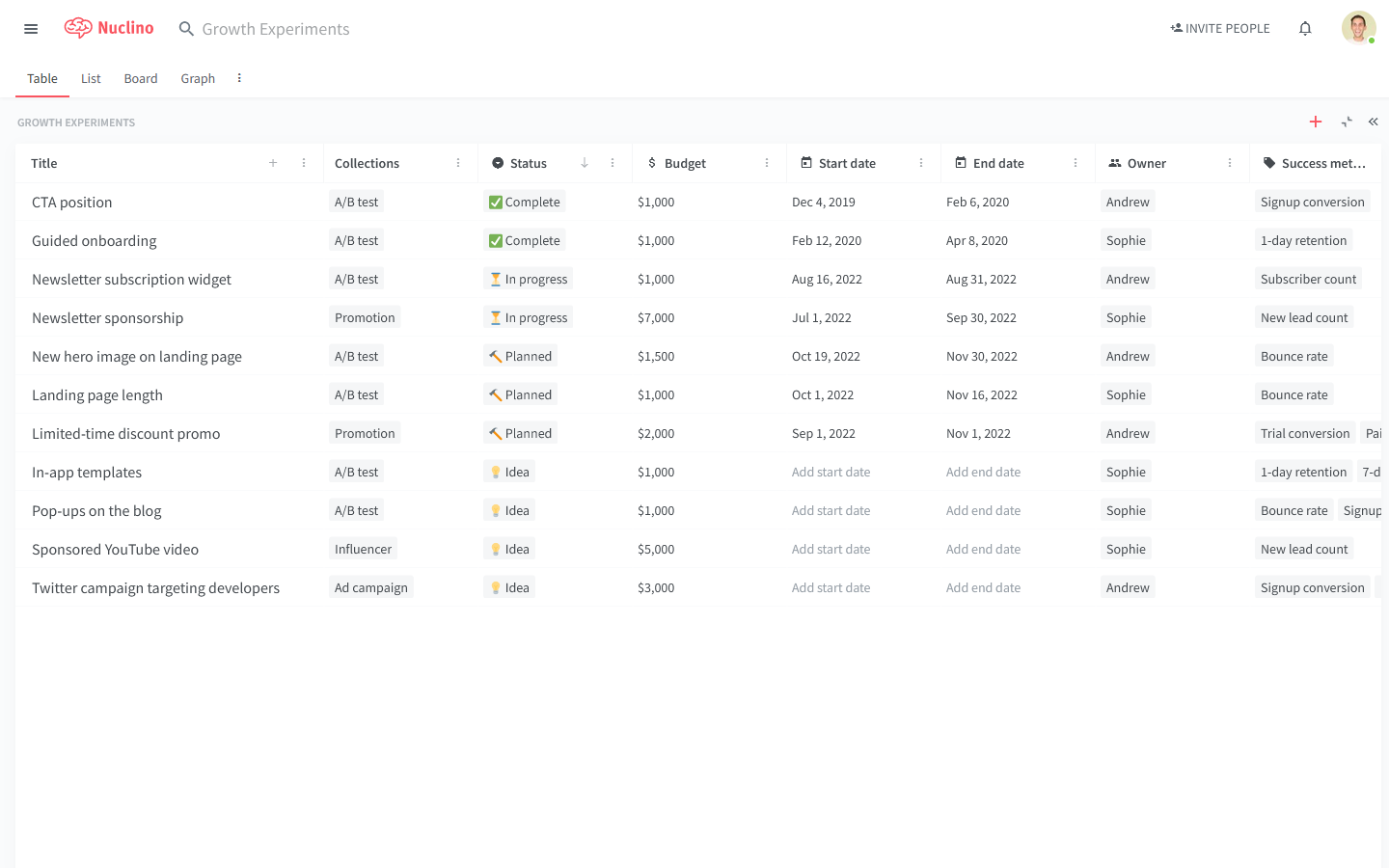Click the collapse arrows icon

(1347, 122)
